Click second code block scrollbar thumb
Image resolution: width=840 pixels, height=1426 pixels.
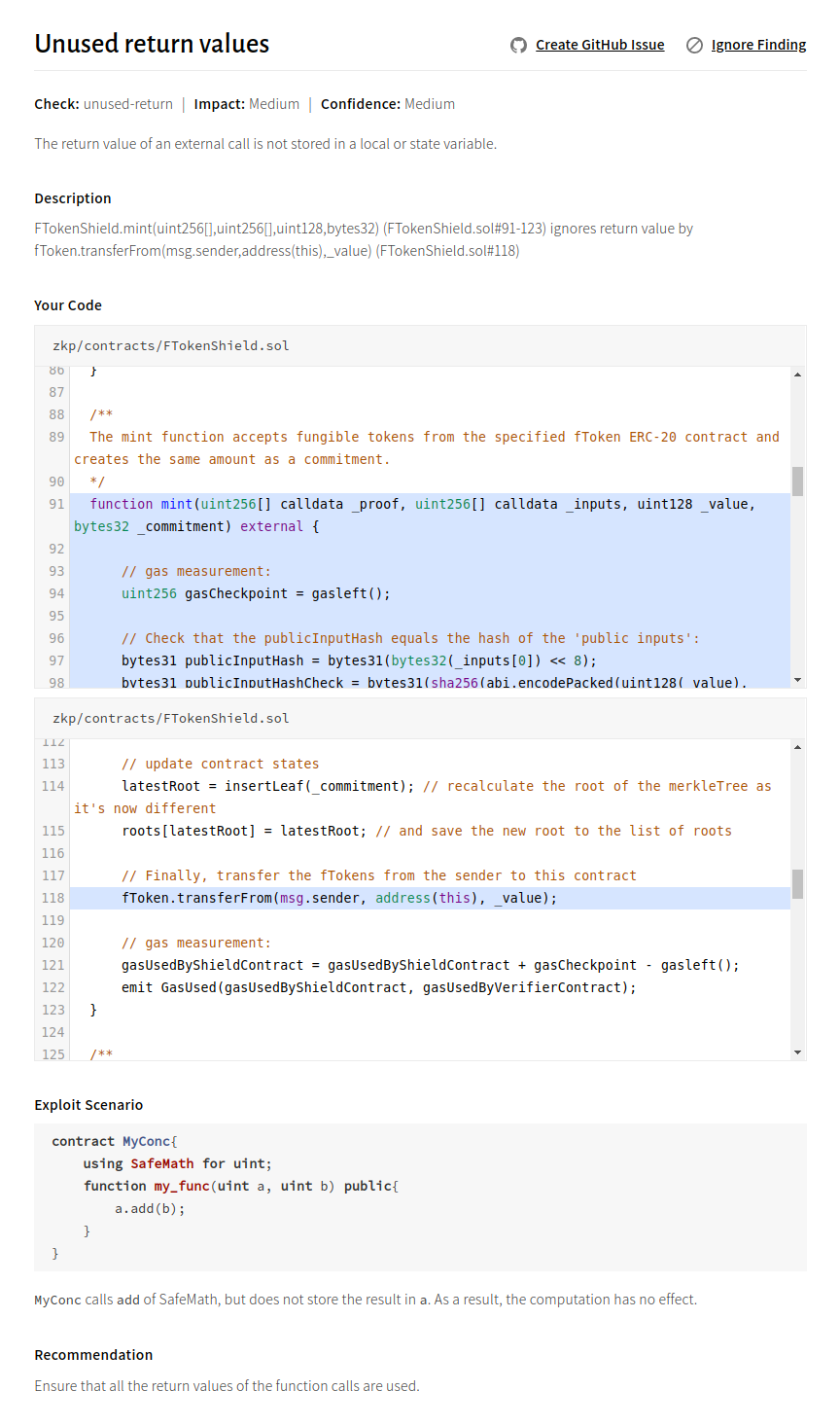(x=797, y=883)
